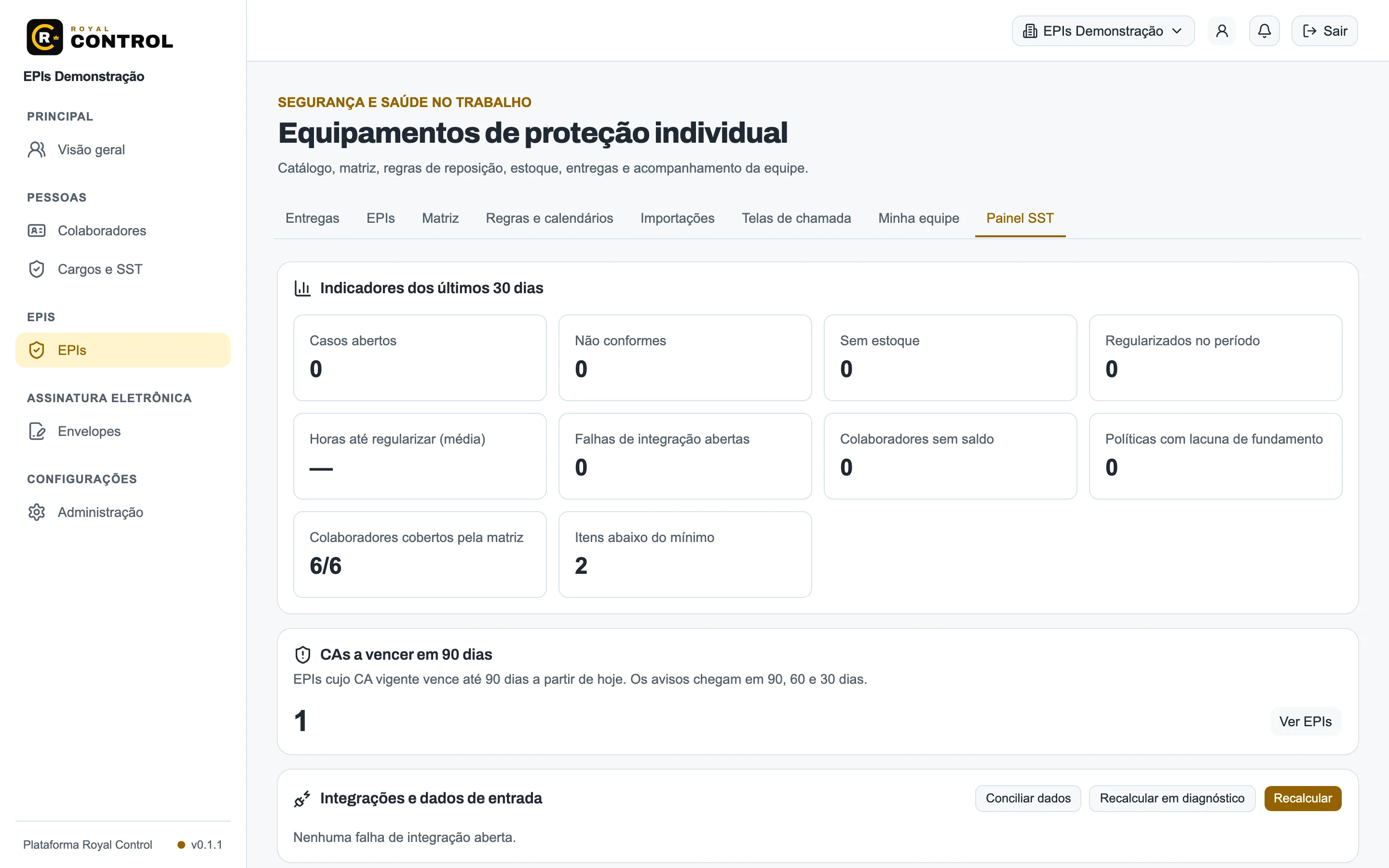Viewport: 1389px width, 868px height.
Task: Open Administração in the sidebar
Action: 123,512
